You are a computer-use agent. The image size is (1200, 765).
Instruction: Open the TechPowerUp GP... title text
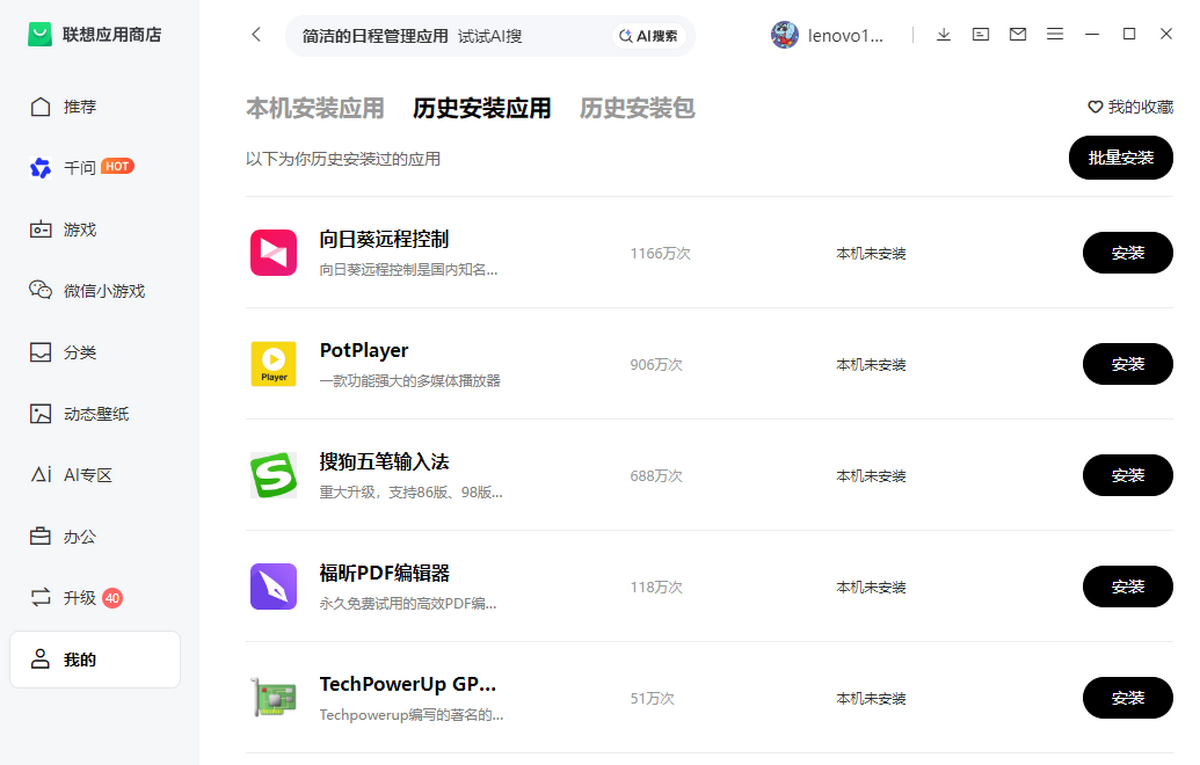click(x=408, y=684)
